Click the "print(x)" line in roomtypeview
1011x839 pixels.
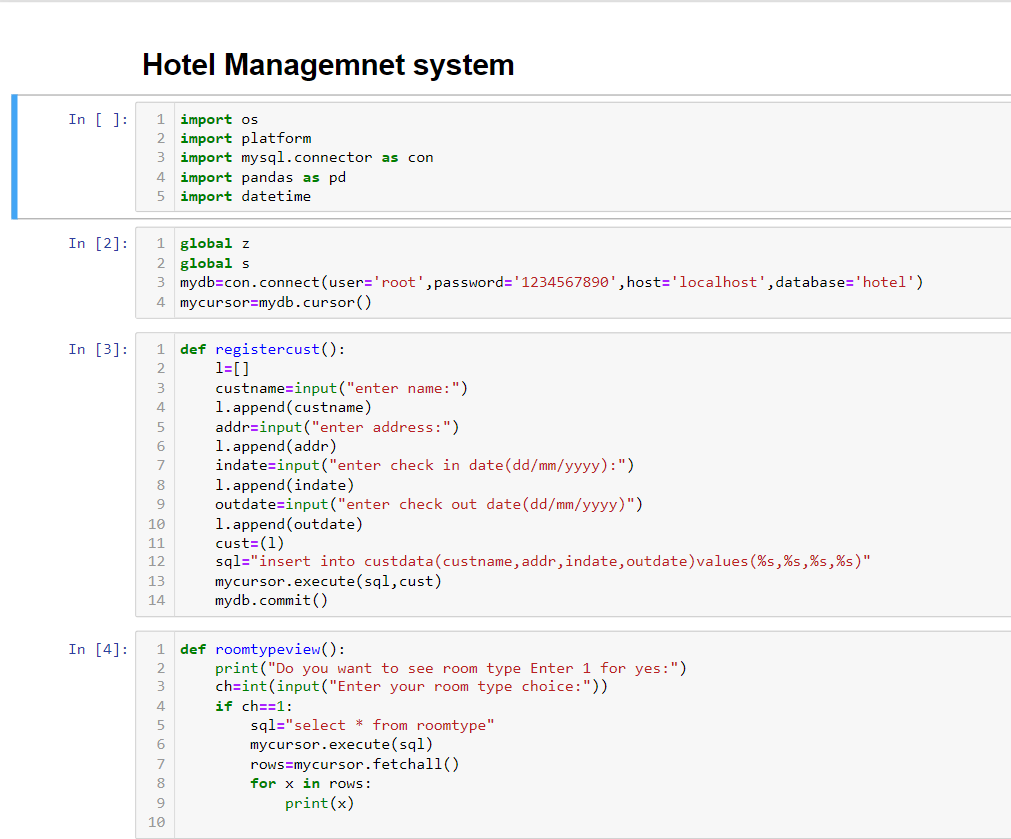coord(319,803)
